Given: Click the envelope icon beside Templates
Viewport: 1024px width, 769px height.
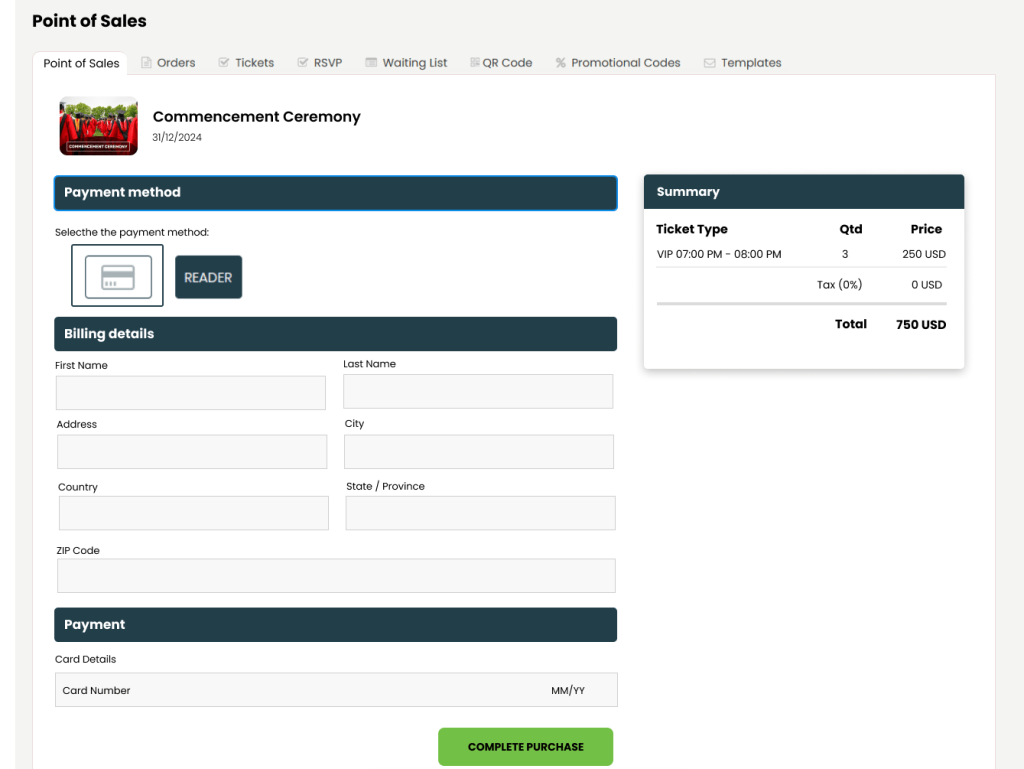Looking at the screenshot, I should pos(709,62).
